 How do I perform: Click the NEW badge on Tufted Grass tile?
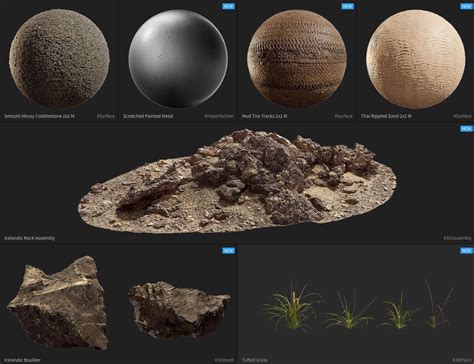466,251
